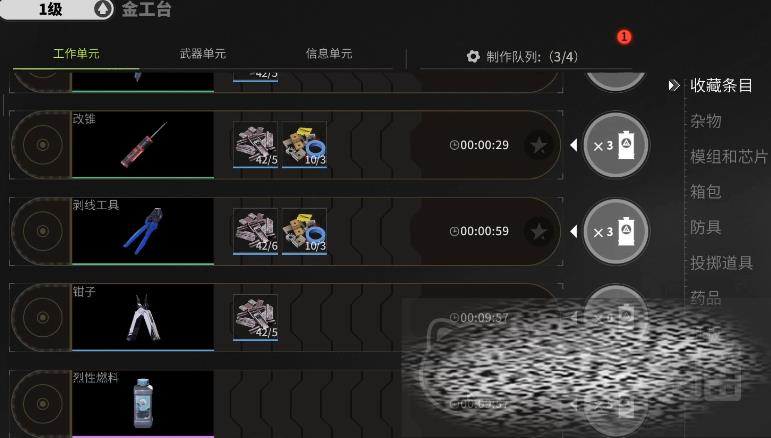Click the 10/3 parts material in 剥线工具 row
771x438 pixels.
point(304,231)
